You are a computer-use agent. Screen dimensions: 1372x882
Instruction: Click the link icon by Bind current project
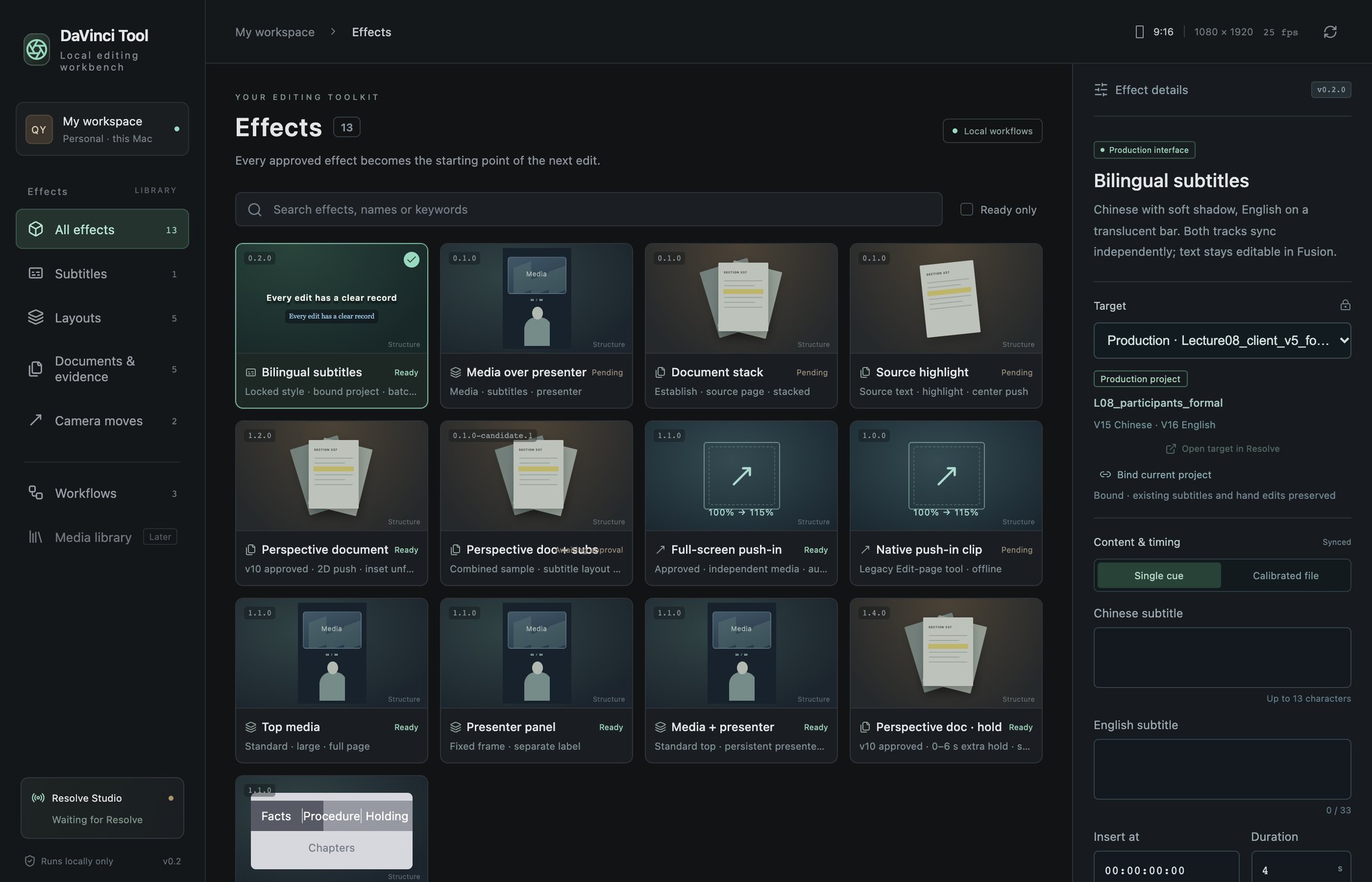pyautogui.click(x=1105, y=475)
